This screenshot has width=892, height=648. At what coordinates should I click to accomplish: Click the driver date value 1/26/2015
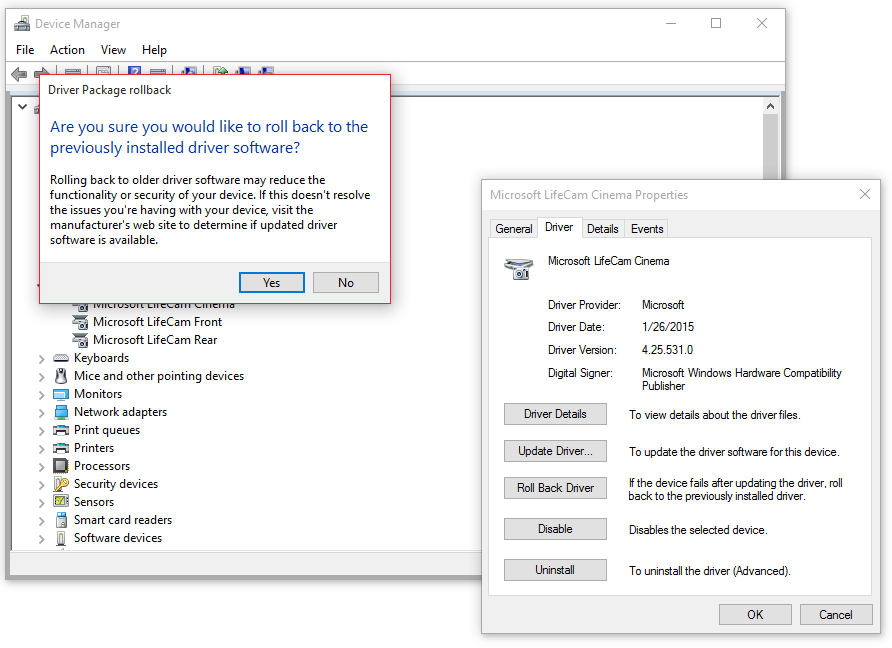pos(668,327)
